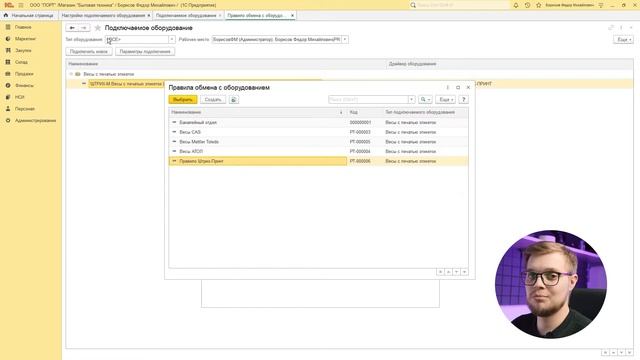Click Тип подключаемого оборудования column header

pos(425,112)
